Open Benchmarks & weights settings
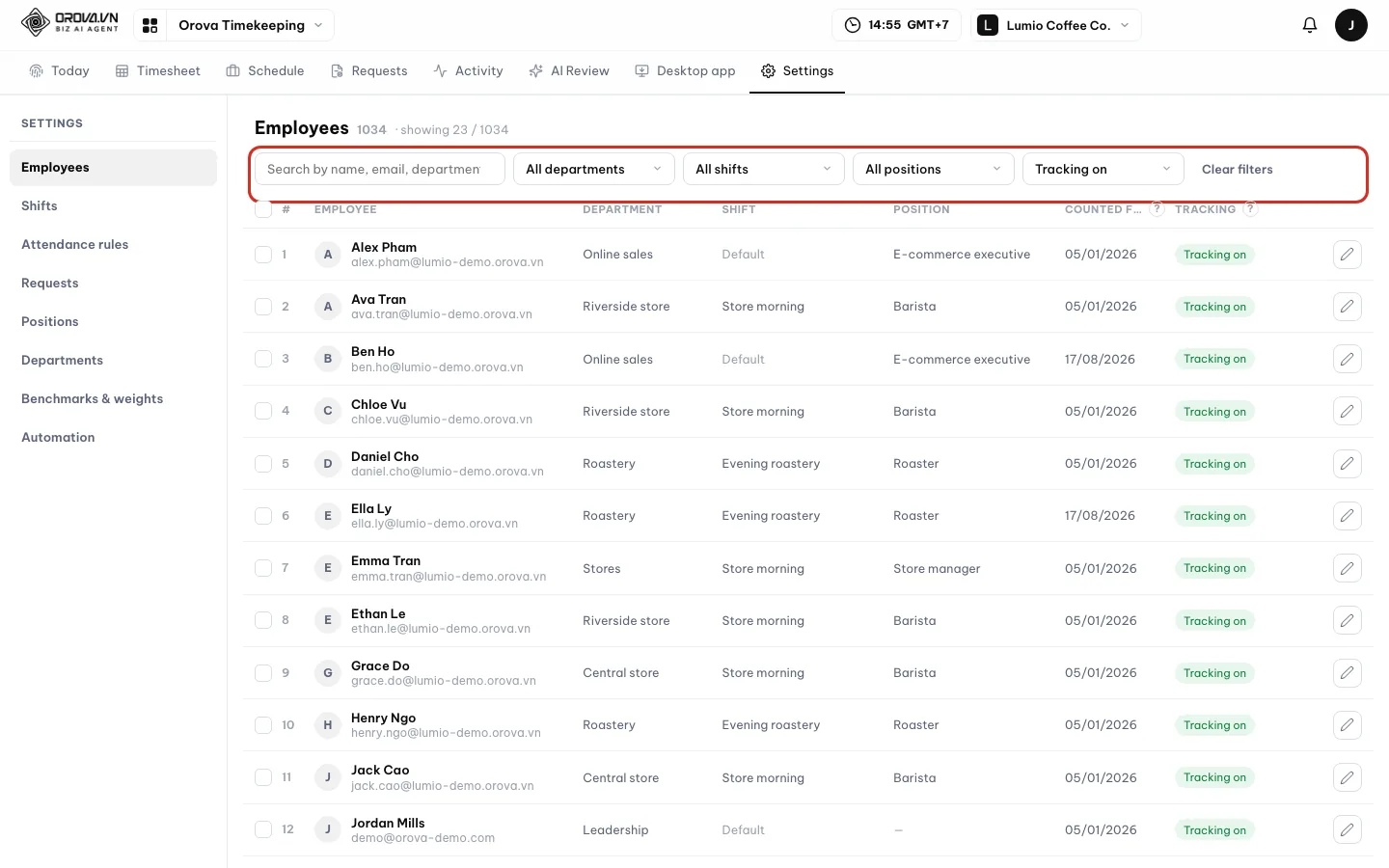 113,398
